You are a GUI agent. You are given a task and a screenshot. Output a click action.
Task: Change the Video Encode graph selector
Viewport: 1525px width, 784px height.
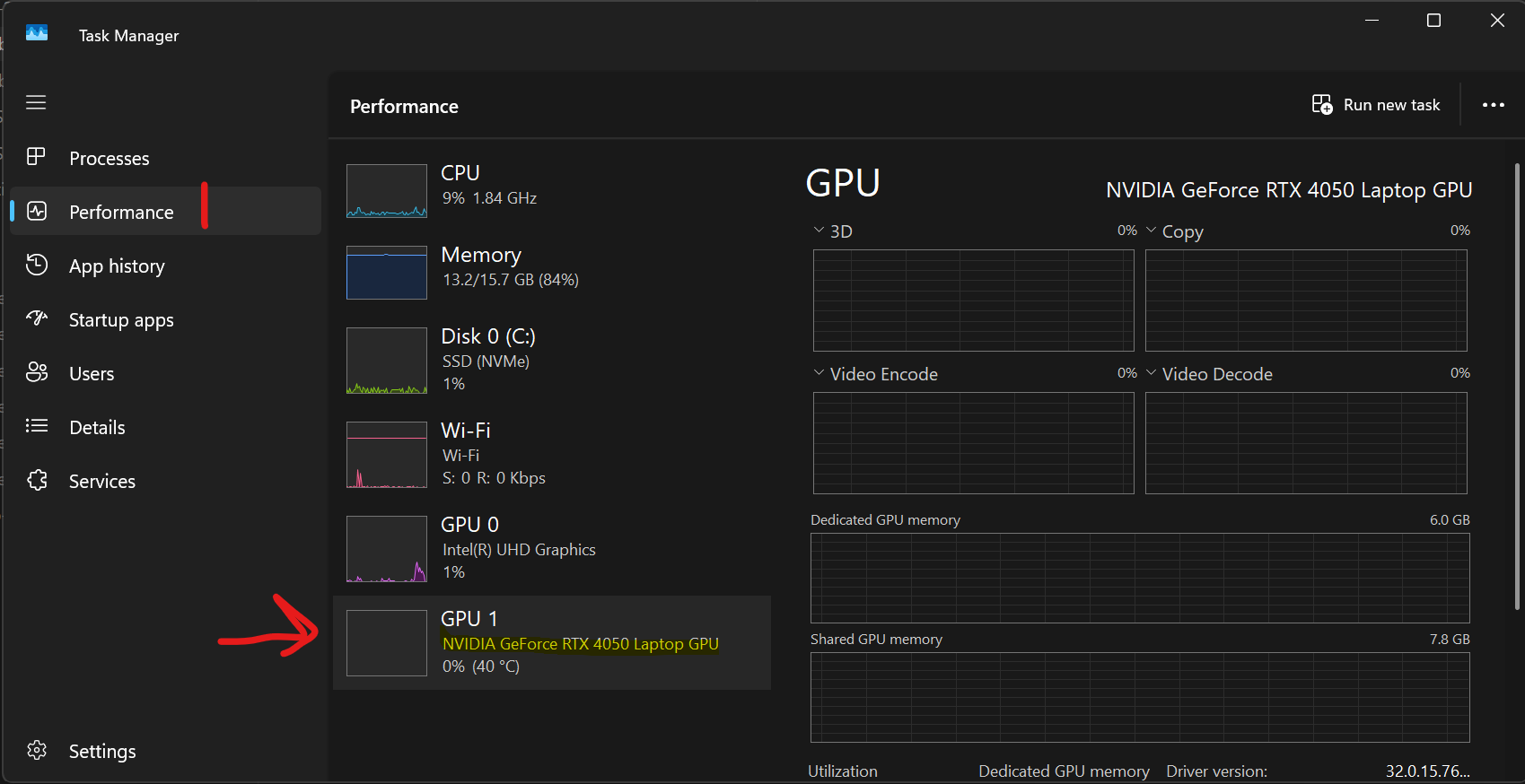tap(819, 373)
